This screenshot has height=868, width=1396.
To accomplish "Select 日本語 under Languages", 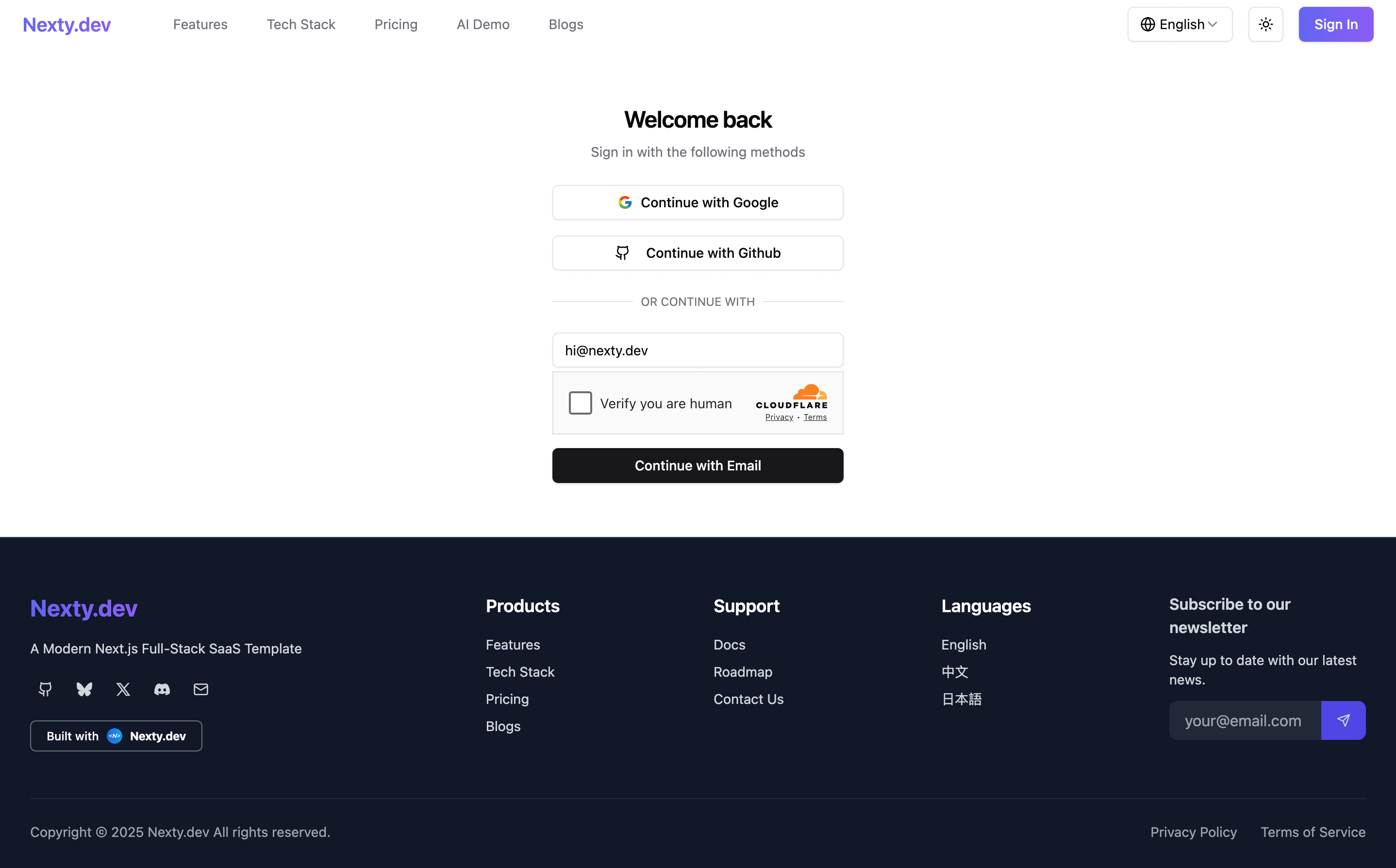I will [962, 699].
